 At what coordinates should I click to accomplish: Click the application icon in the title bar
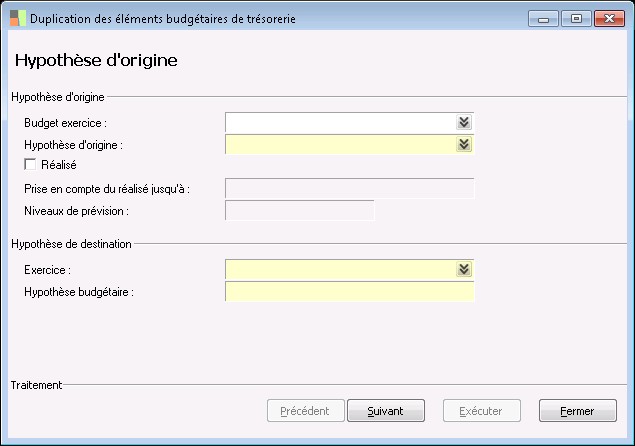click(17, 19)
